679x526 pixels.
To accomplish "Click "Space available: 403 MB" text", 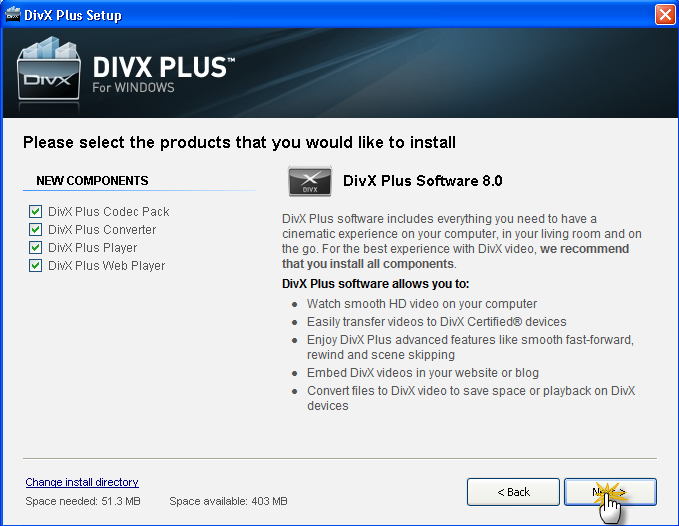I will coord(228,501).
